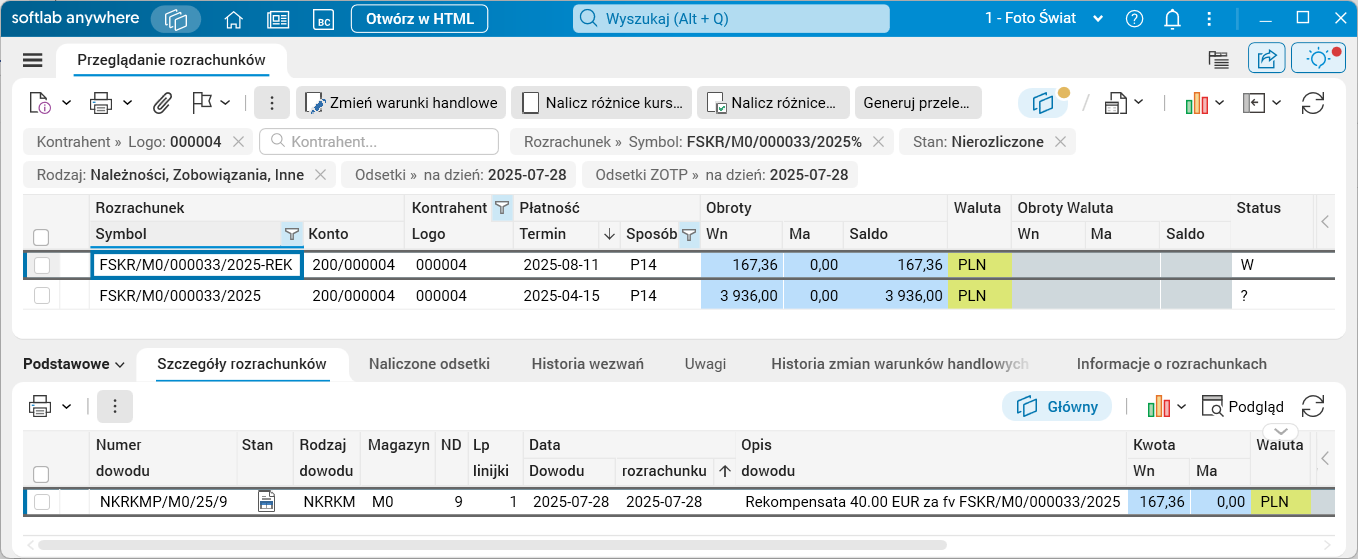Screen dimensions: 1358x559
Task: Click the document info icon in top toolbar
Action: tap(40, 102)
